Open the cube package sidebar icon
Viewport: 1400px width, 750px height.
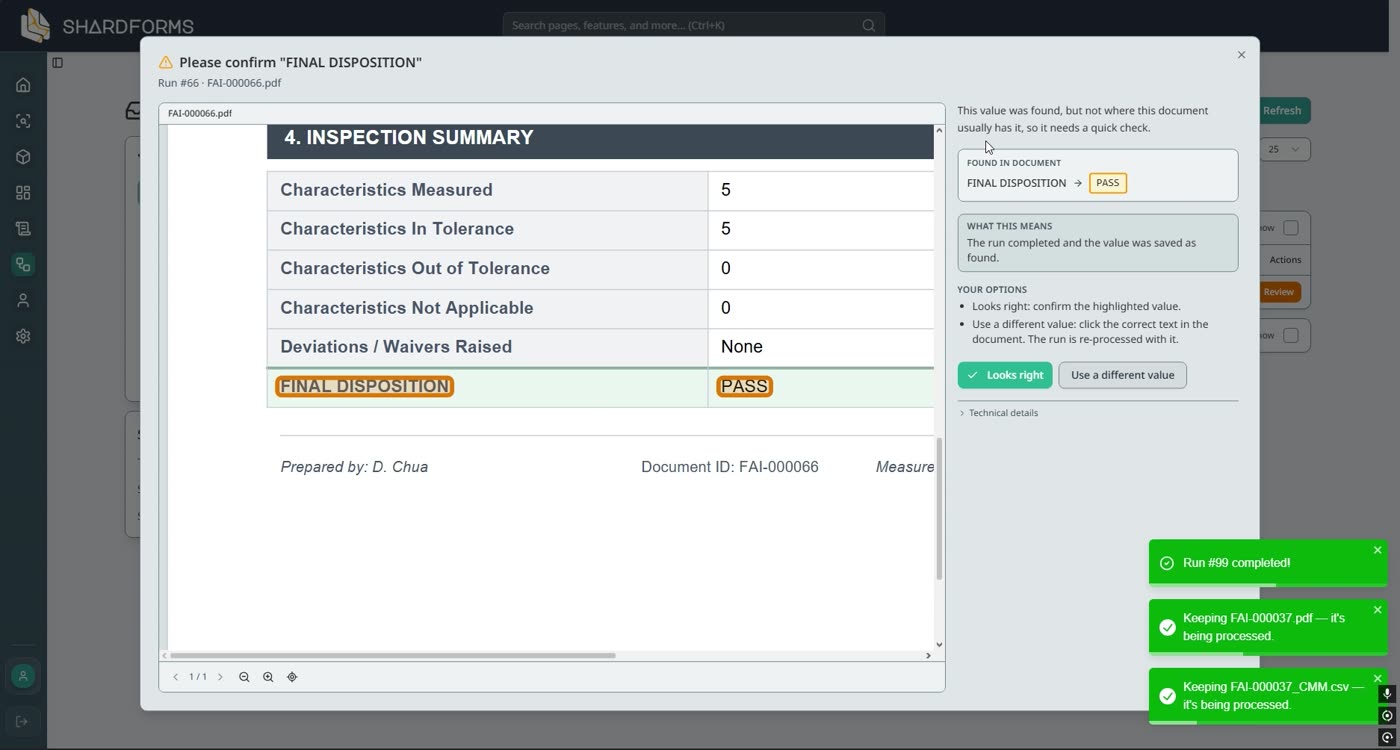[x=23, y=157]
